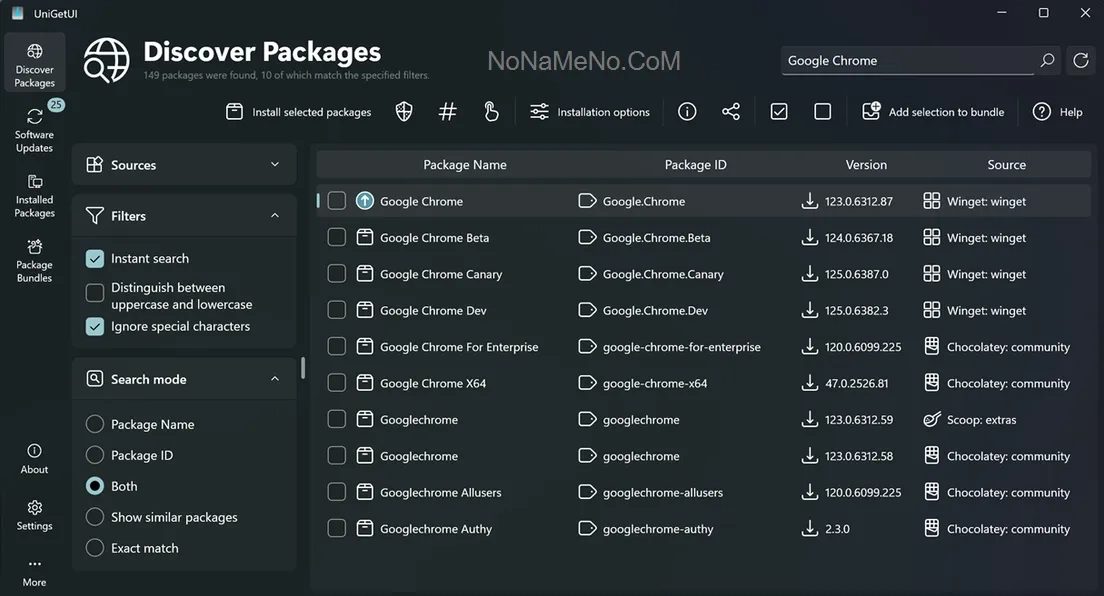Collapse the Filters section
1104x596 pixels.
[275, 216]
